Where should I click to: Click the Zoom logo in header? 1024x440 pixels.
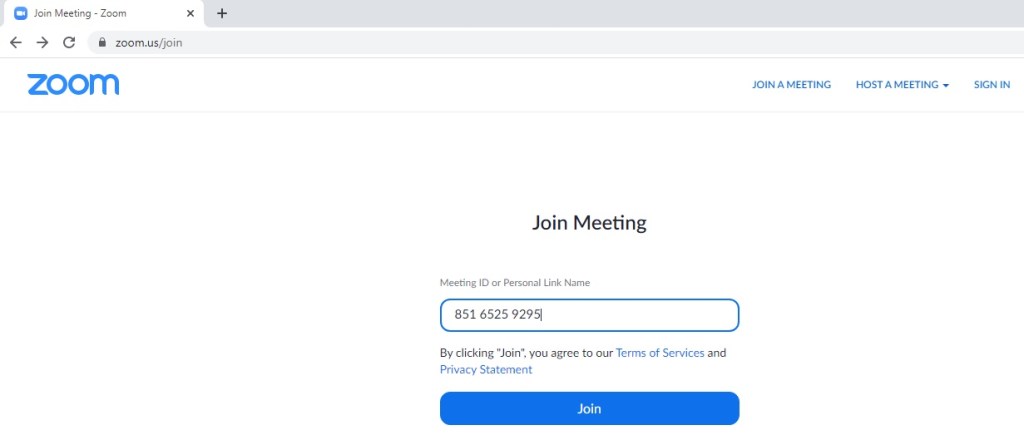(x=73, y=84)
